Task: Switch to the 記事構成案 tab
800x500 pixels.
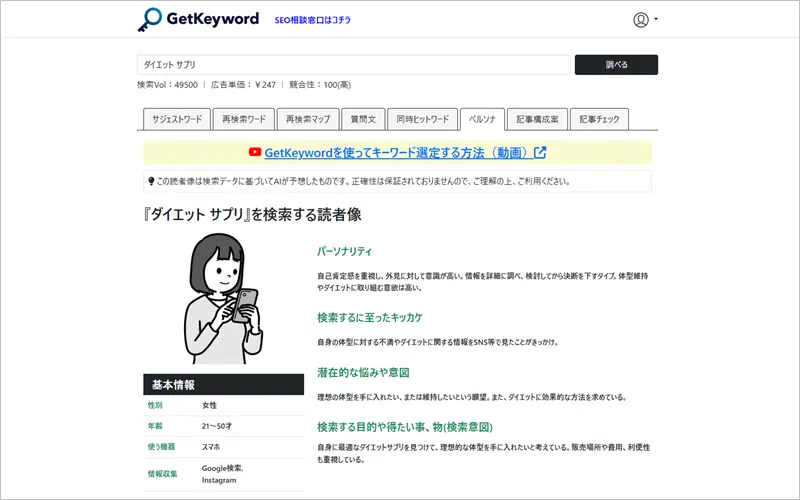Action: [x=539, y=119]
